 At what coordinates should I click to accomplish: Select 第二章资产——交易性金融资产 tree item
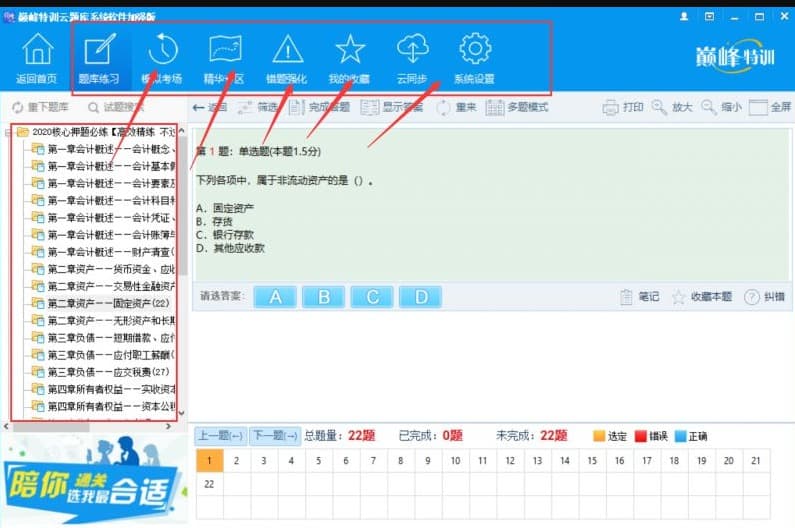pos(103,286)
